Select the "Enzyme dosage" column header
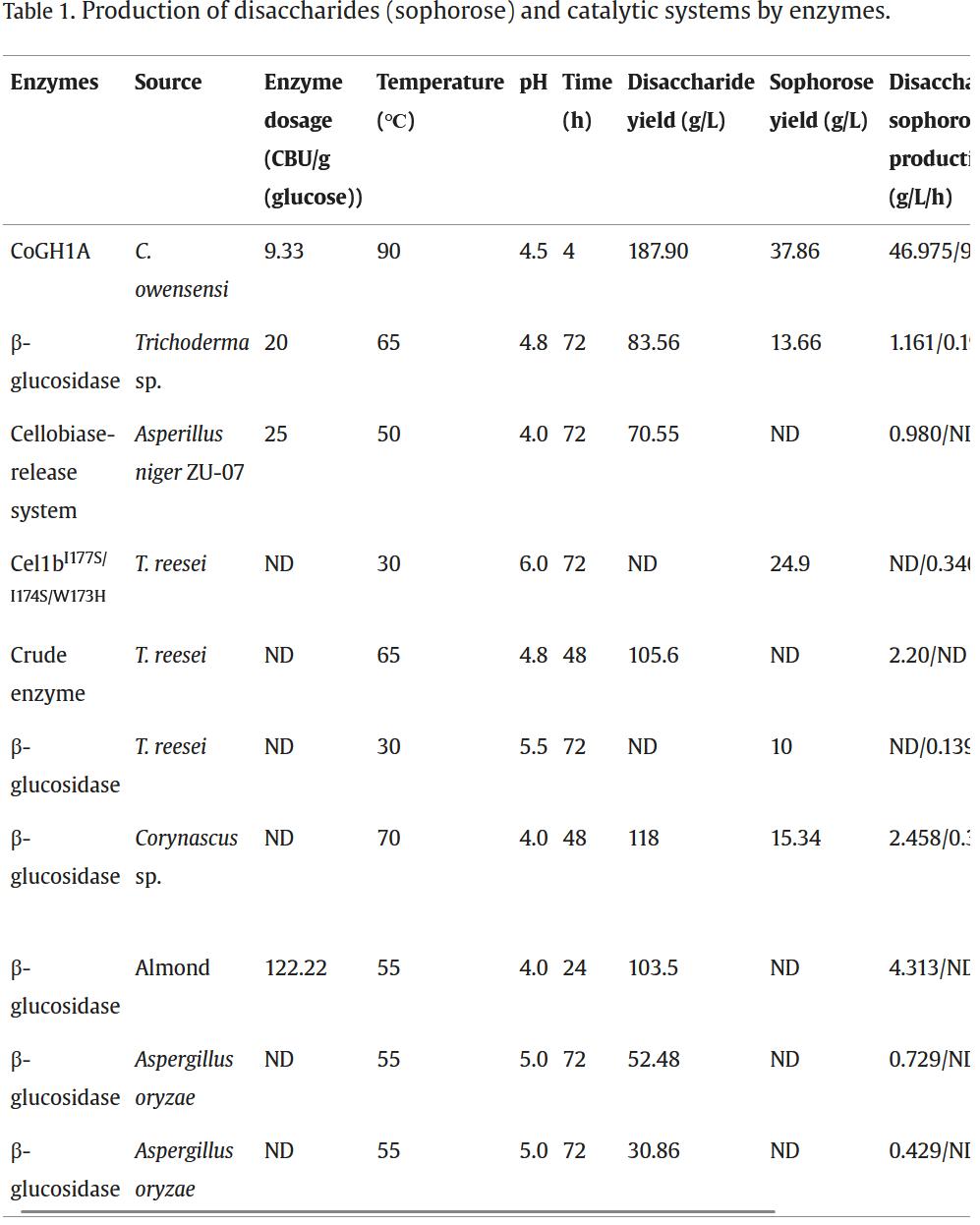 pos(312,139)
